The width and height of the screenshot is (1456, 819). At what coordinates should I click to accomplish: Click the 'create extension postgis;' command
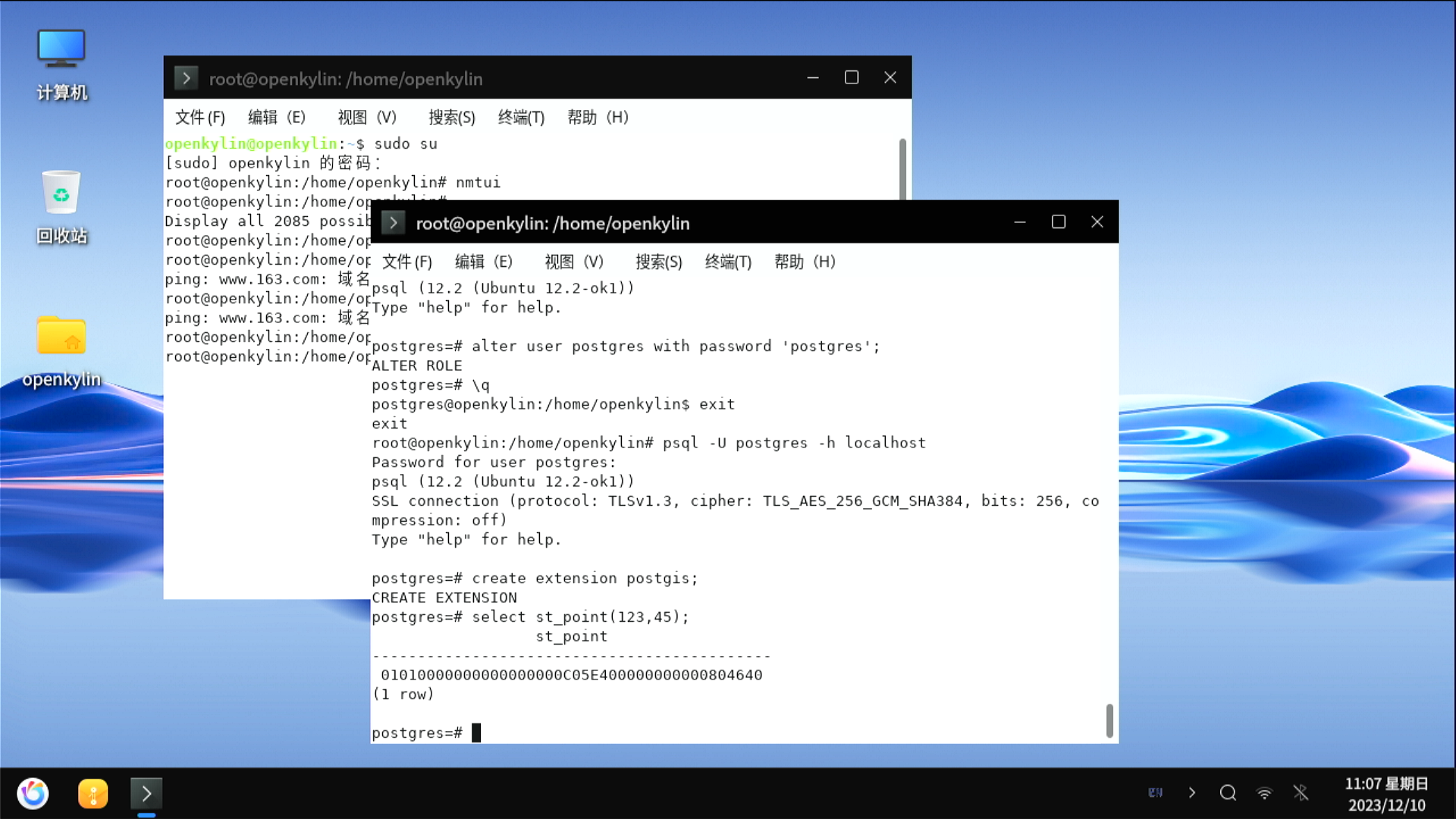[585, 579]
